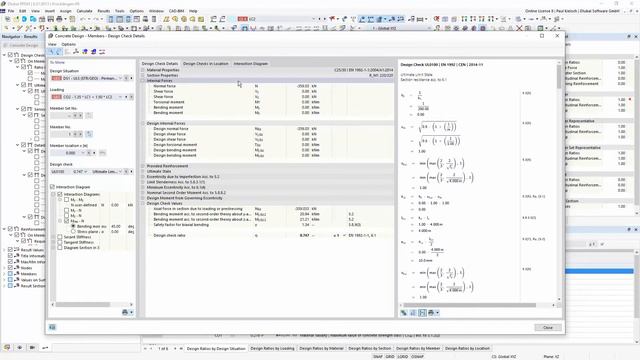Click the button beside Member location x field
The height and width of the screenshot is (360, 640).
pos(102,153)
